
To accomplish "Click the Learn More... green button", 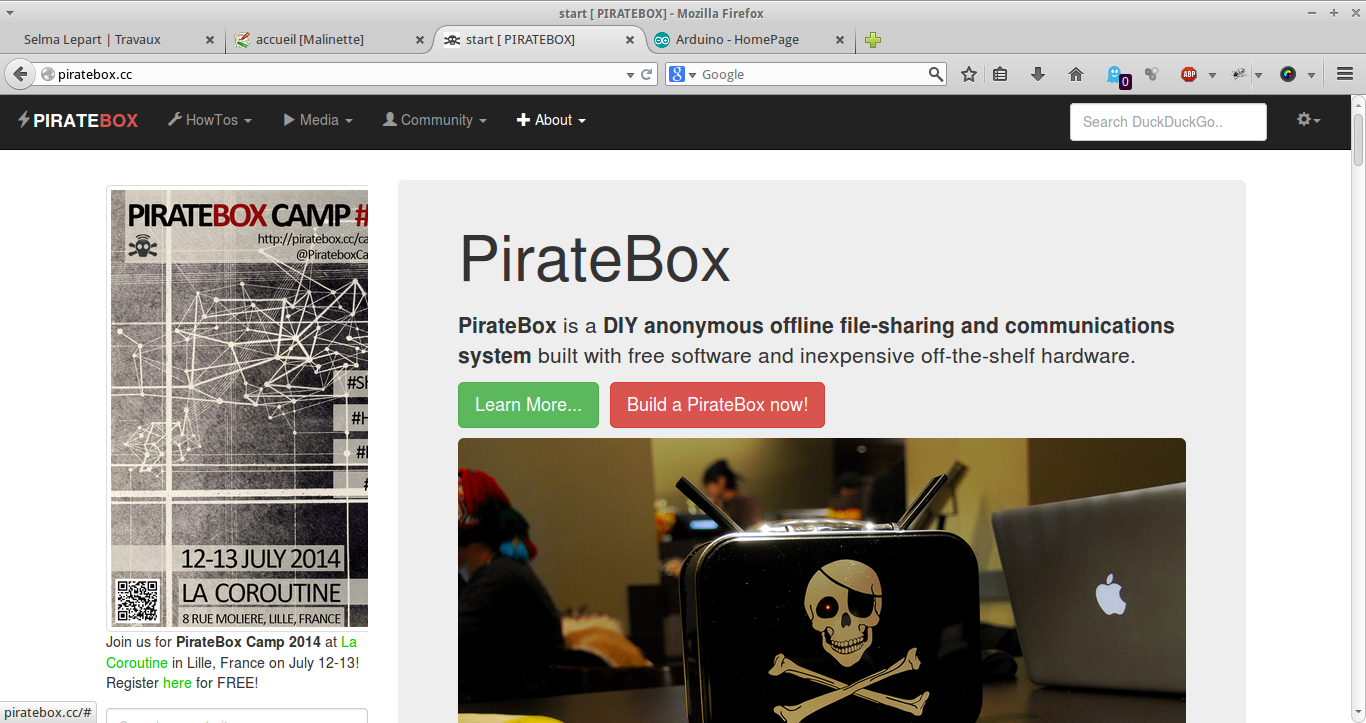I will (528, 405).
